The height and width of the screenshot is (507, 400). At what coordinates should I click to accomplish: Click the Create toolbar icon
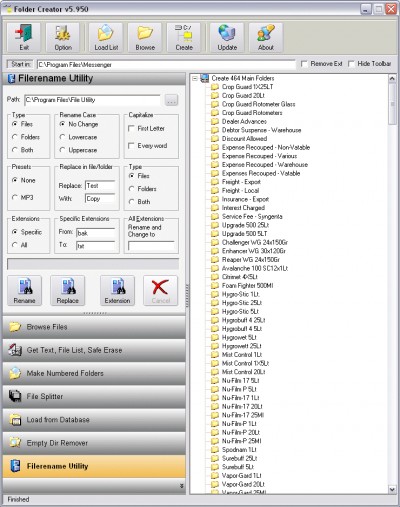tap(184, 37)
